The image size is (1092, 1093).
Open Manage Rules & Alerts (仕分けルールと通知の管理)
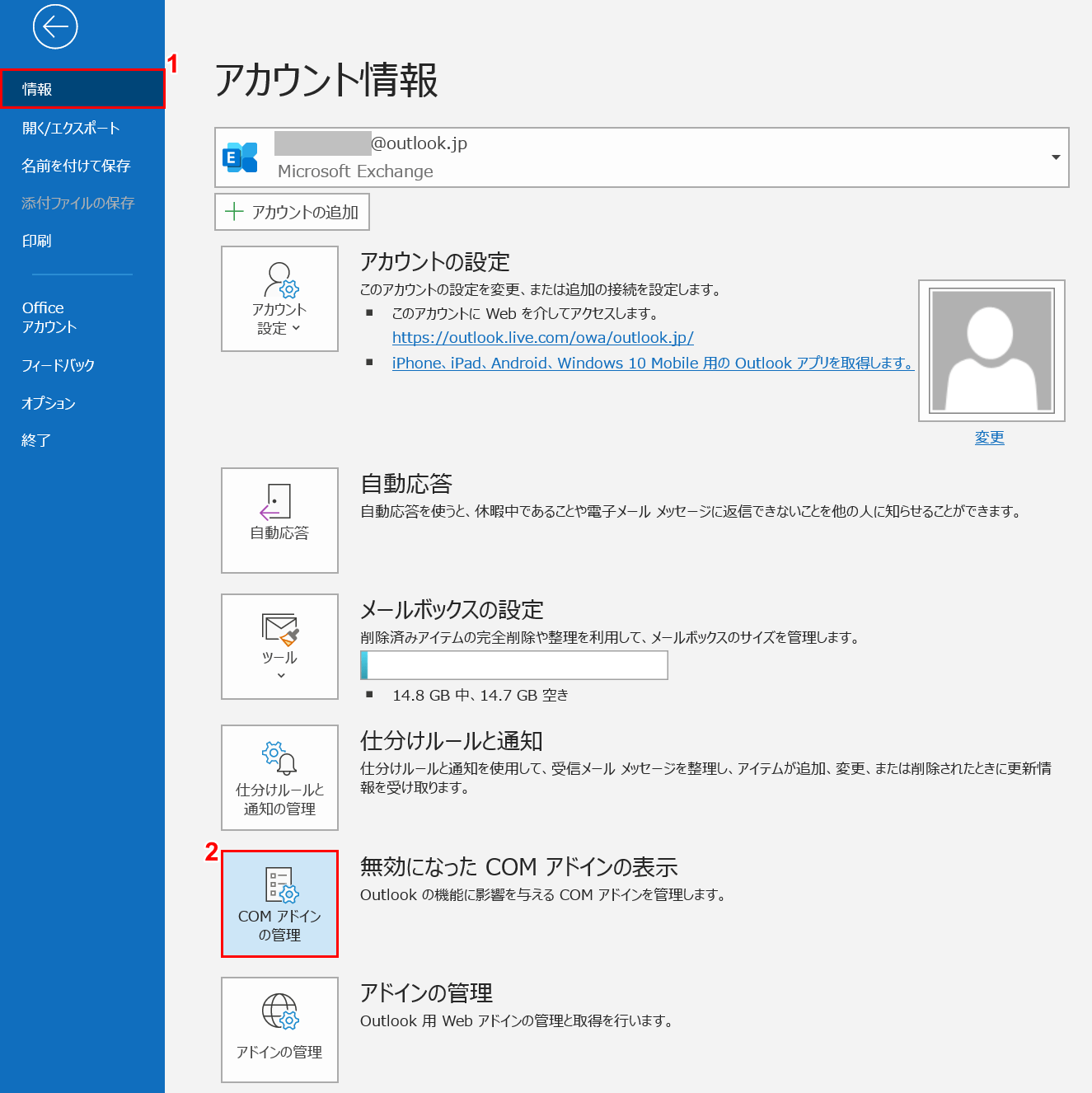click(x=279, y=777)
